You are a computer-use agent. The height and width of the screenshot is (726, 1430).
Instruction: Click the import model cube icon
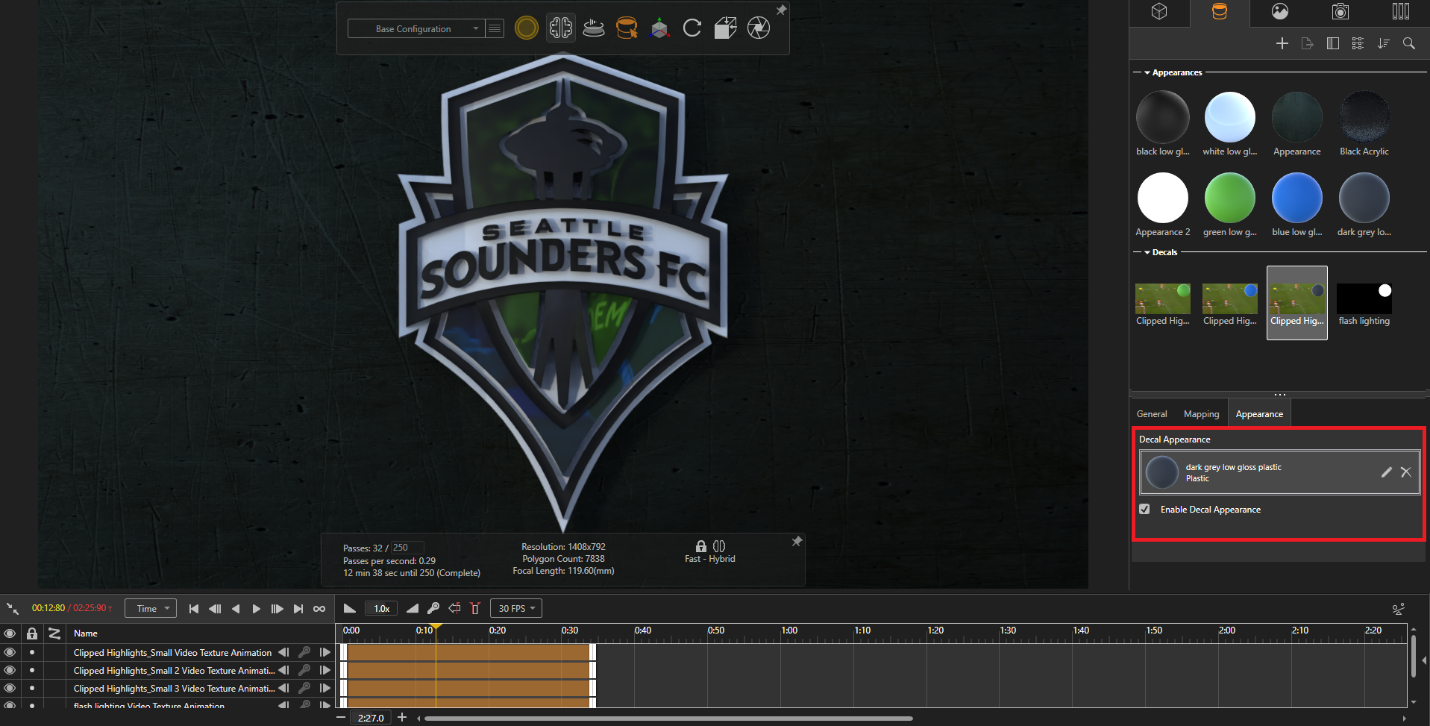[x=725, y=28]
